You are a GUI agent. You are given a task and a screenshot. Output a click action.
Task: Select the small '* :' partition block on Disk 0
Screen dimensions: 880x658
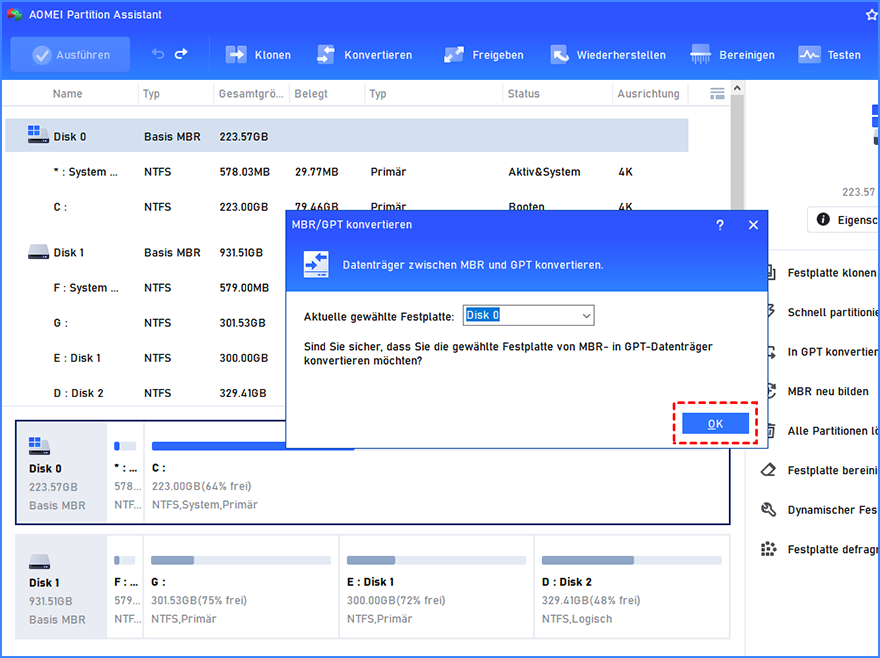(x=126, y=473)
